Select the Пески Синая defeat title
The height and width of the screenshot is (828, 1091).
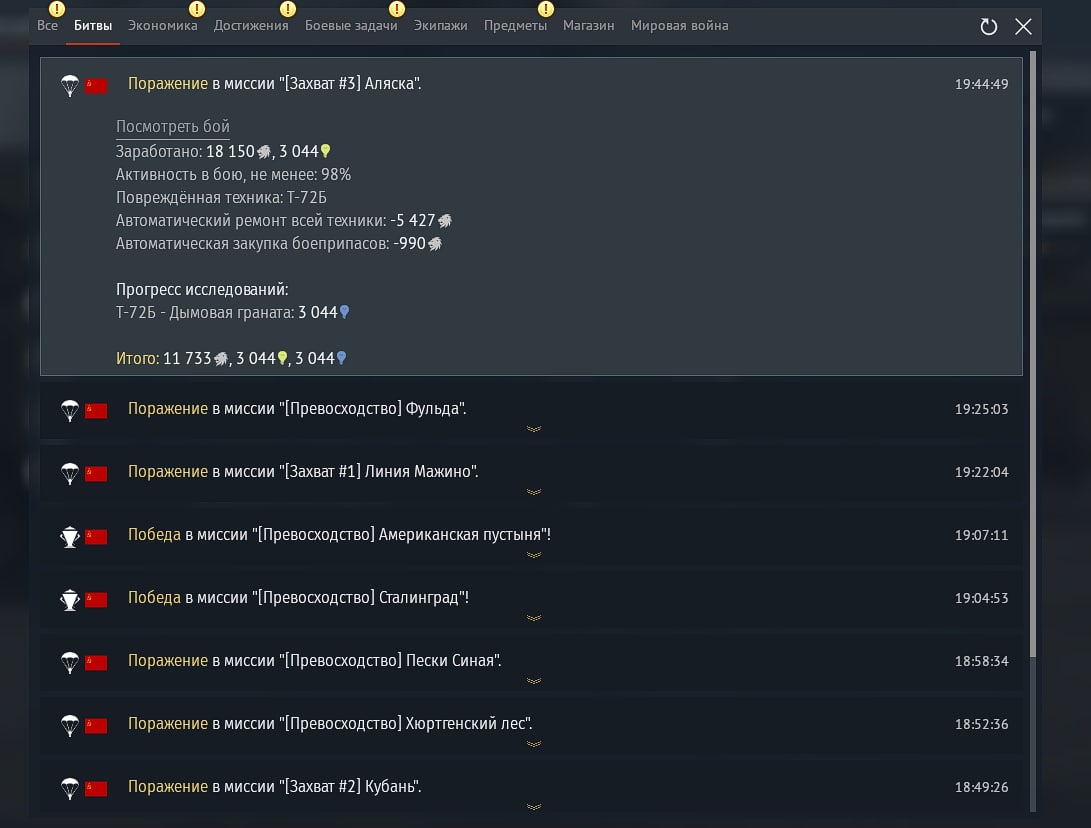point(314,660)
